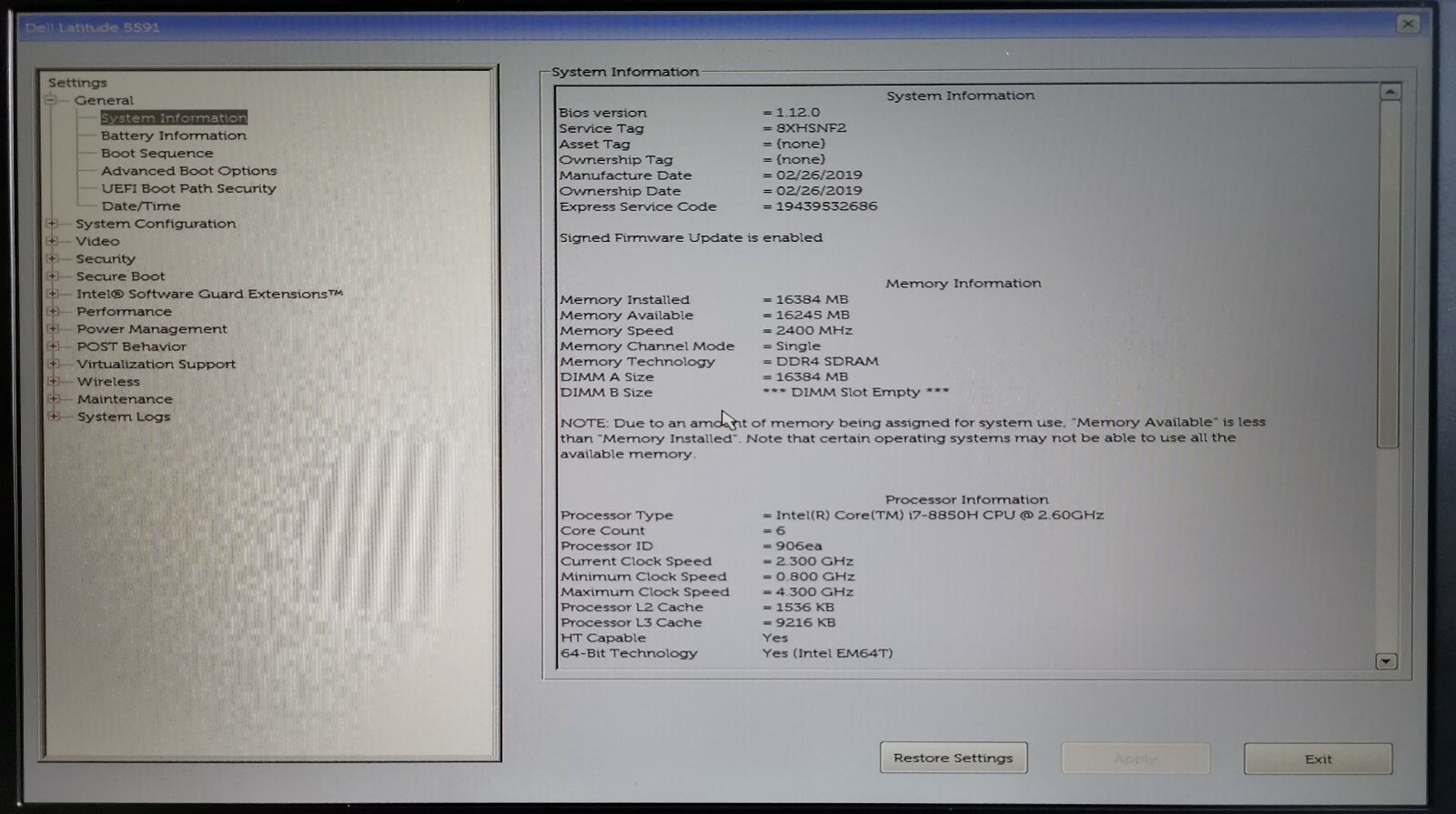Expand the Wireless node
The image size is (1456, 814).
pos(54,382)
